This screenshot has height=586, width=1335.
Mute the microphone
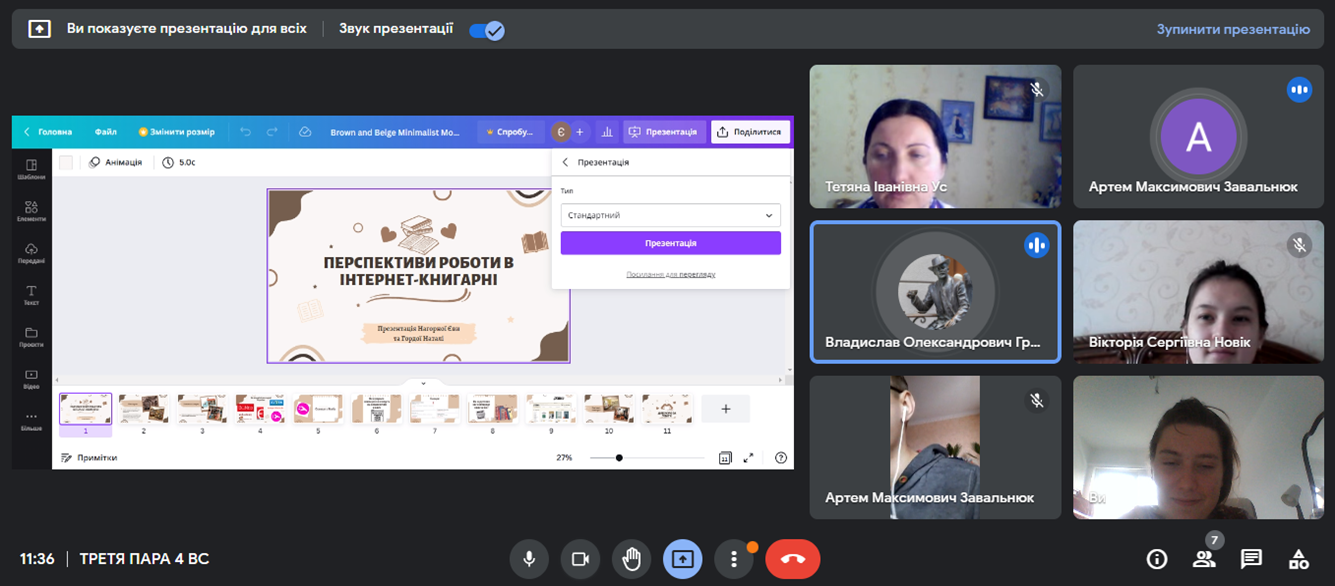pos(529,559)
